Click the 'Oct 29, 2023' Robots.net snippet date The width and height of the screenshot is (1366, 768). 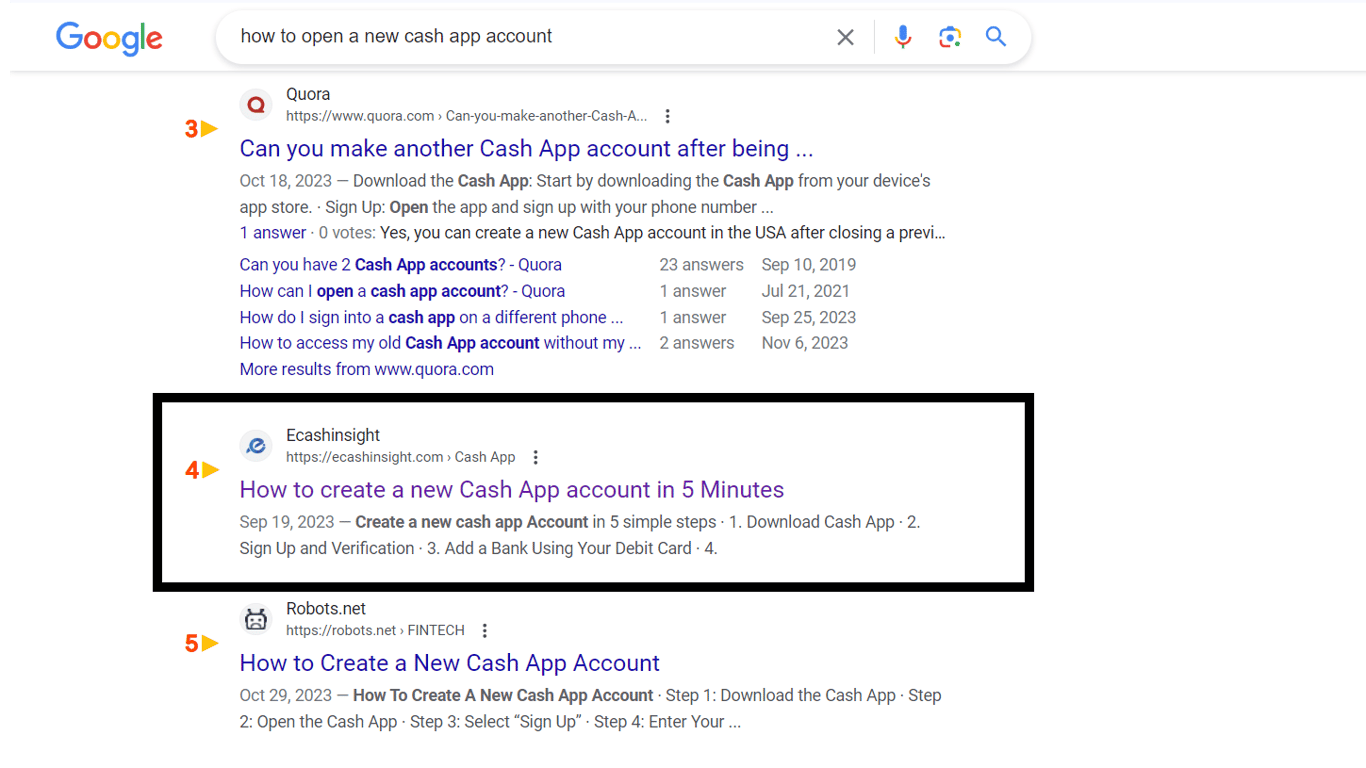[286, 695]
